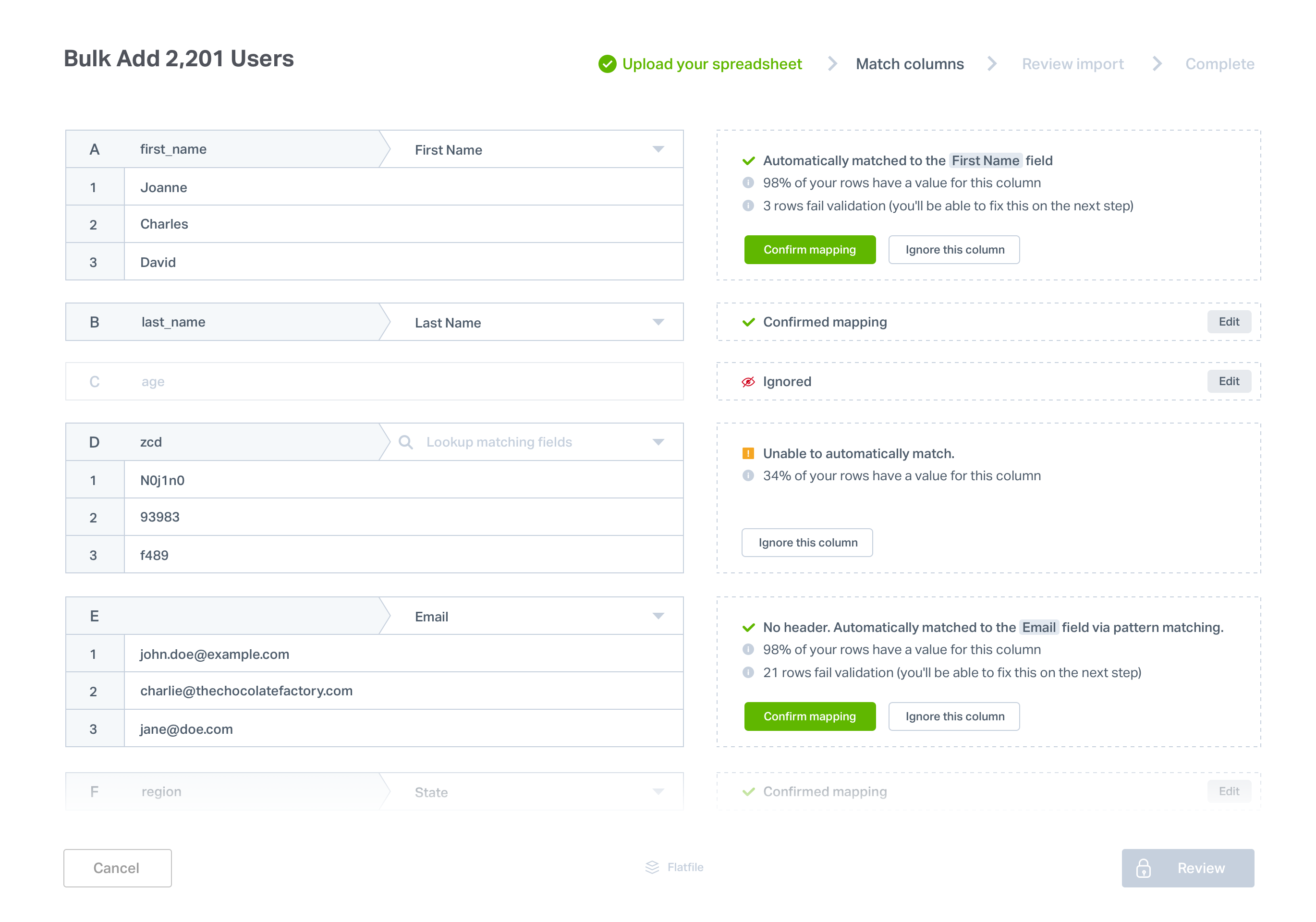Click the magnifier icon in Lookup matching fields

[x=405, y=442]
